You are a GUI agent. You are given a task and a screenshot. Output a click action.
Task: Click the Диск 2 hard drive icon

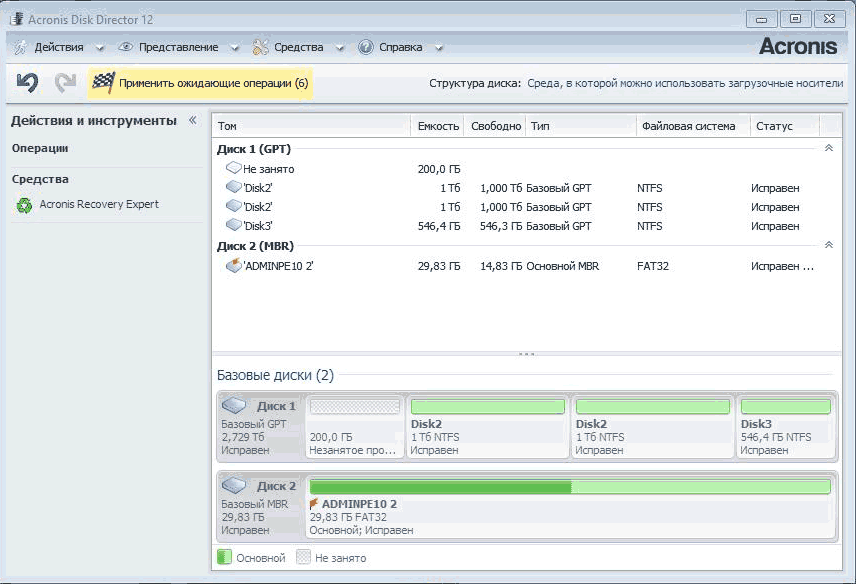(x=234, y=485)
